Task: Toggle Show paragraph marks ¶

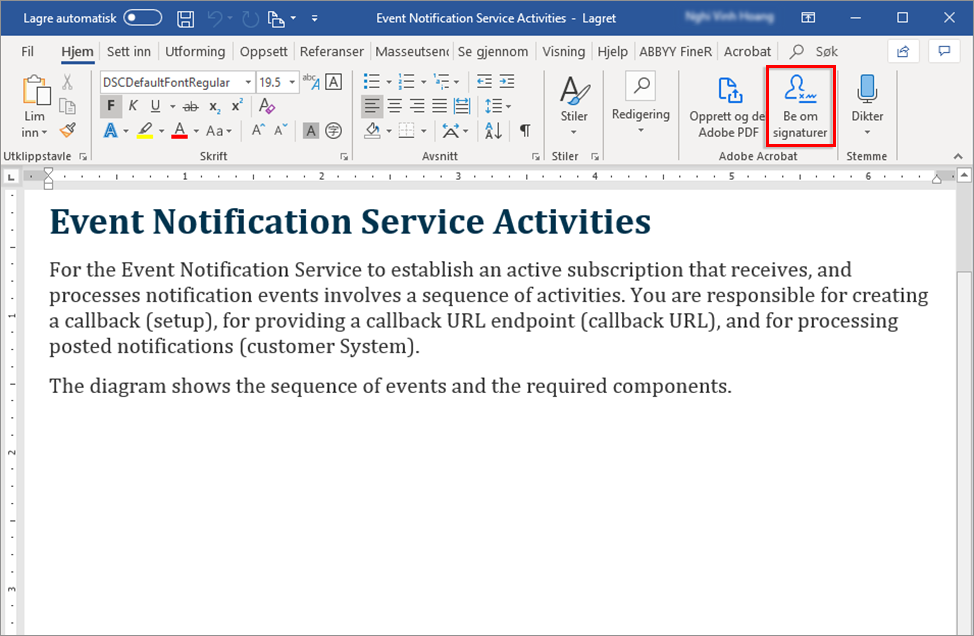Action: 525,130
